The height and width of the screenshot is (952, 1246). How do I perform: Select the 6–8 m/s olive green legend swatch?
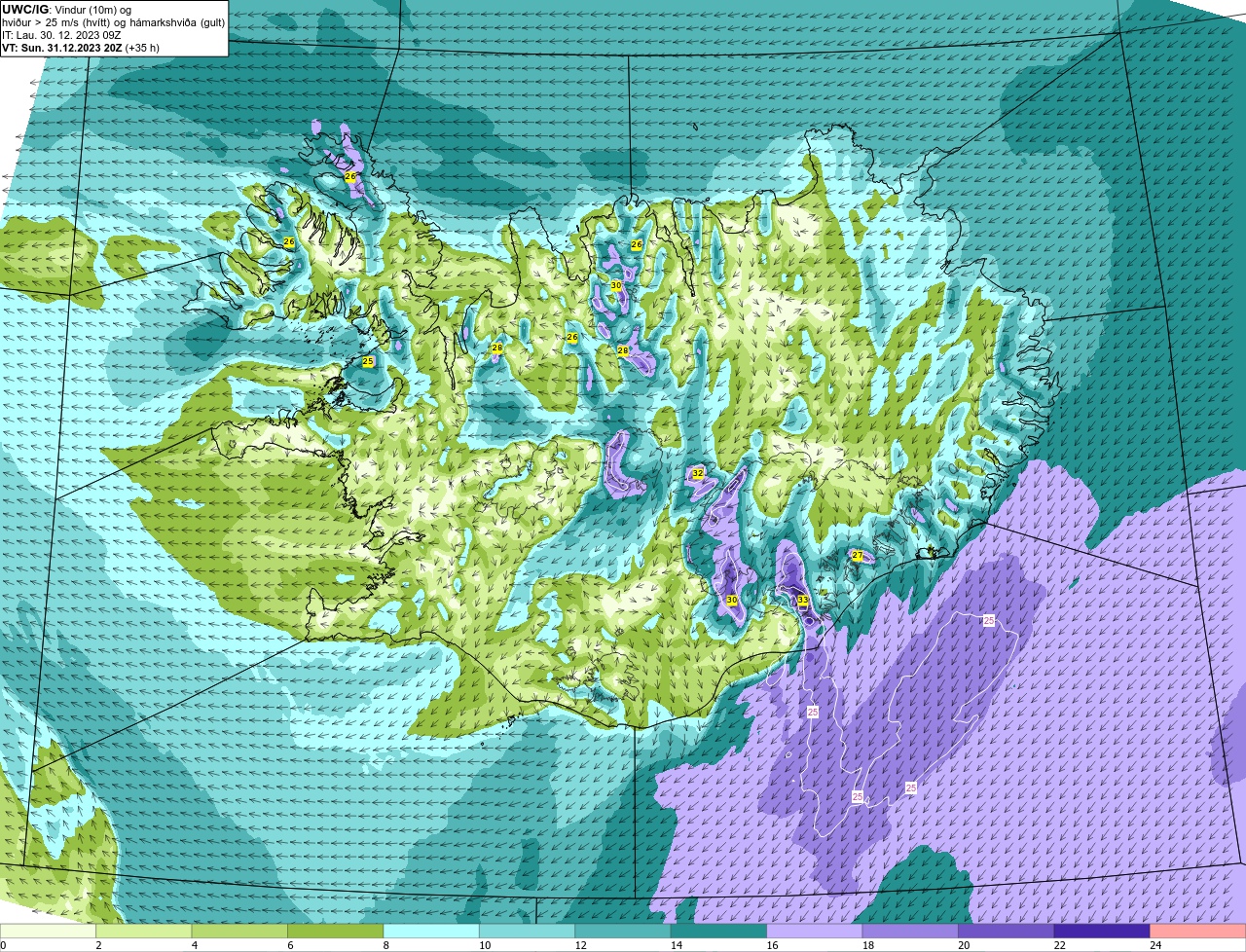[336, 931]
